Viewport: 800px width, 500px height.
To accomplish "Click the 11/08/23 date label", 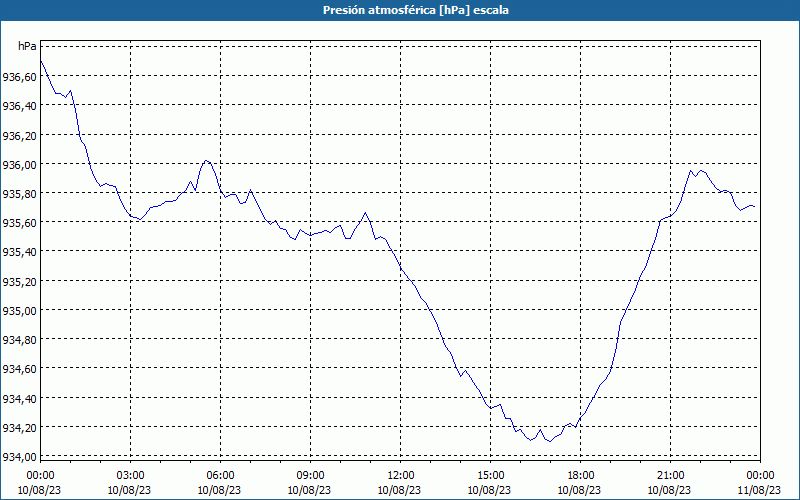I will (x=760, y=490).
